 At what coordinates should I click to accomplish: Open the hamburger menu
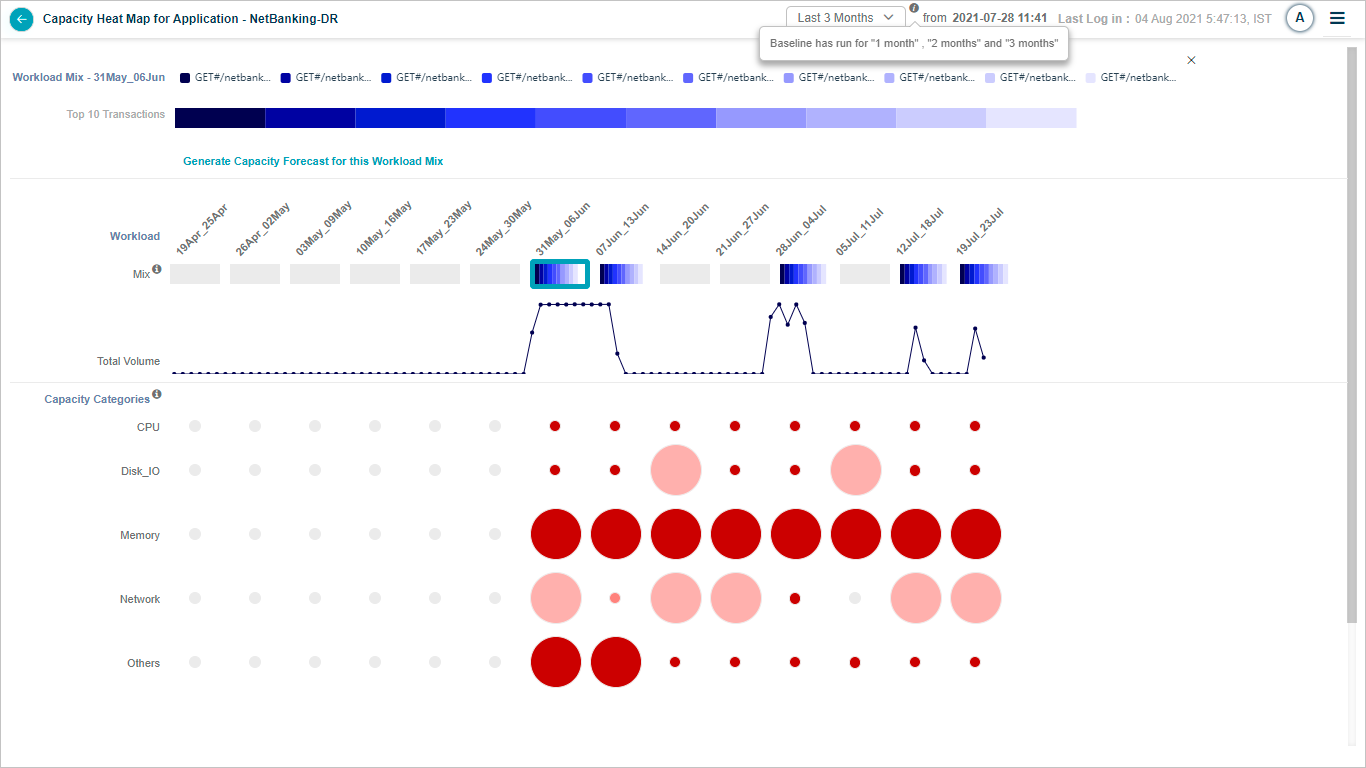[x=1337, y=18]
